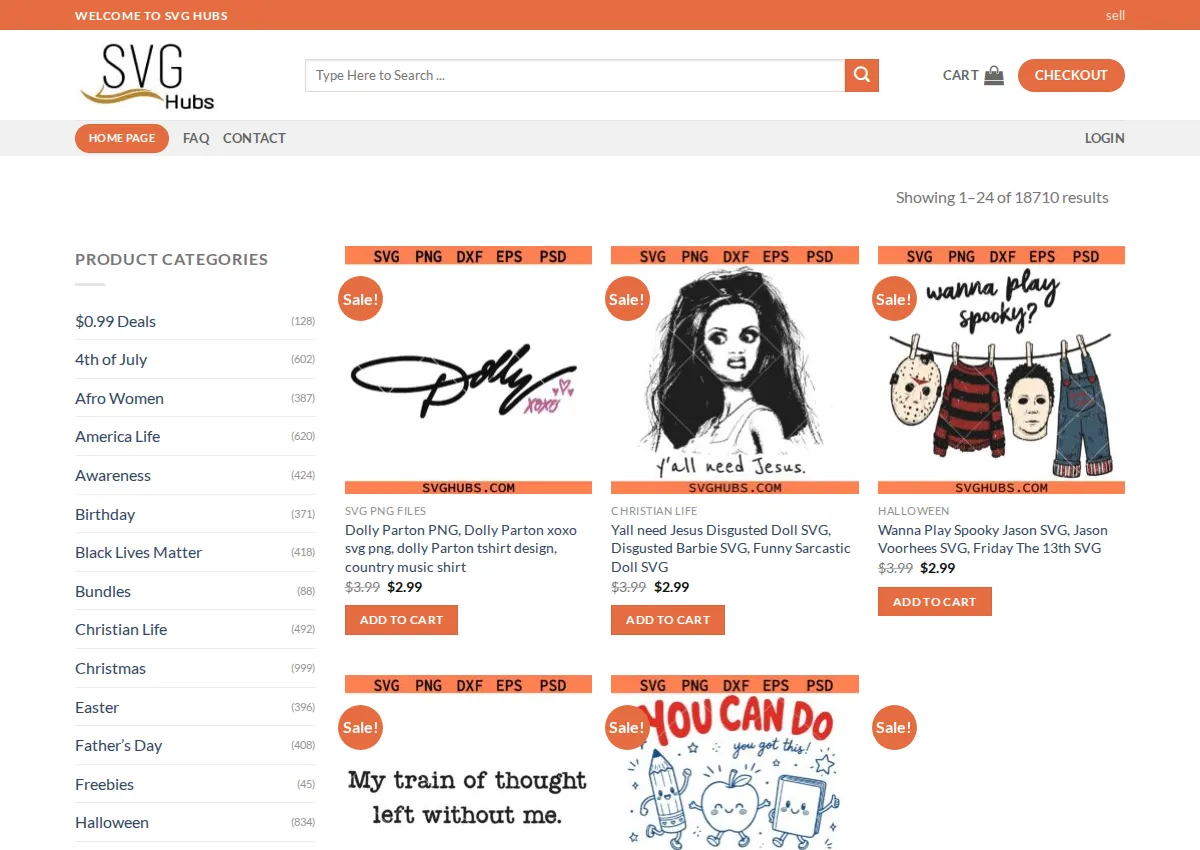Select Christian Life in the sidebar categories

(x=121, y=629)
